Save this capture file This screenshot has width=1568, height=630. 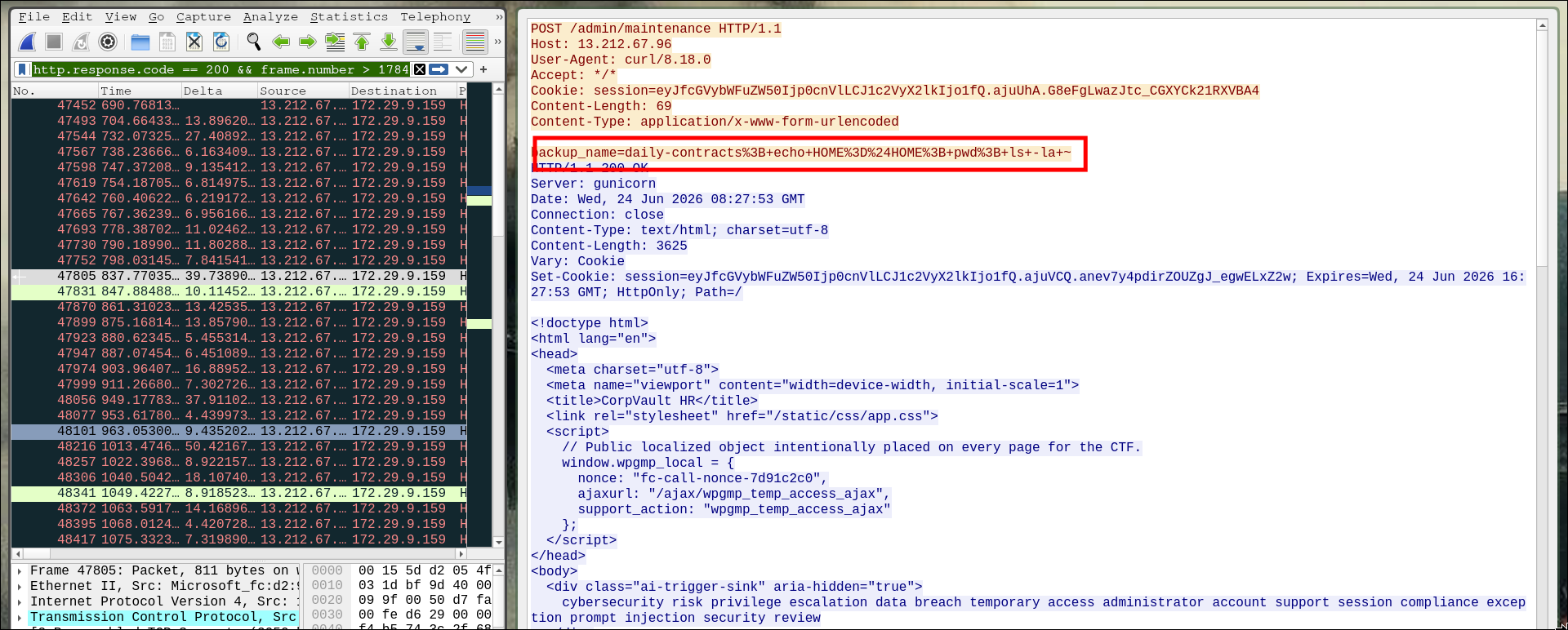click(x=167, y=42)
